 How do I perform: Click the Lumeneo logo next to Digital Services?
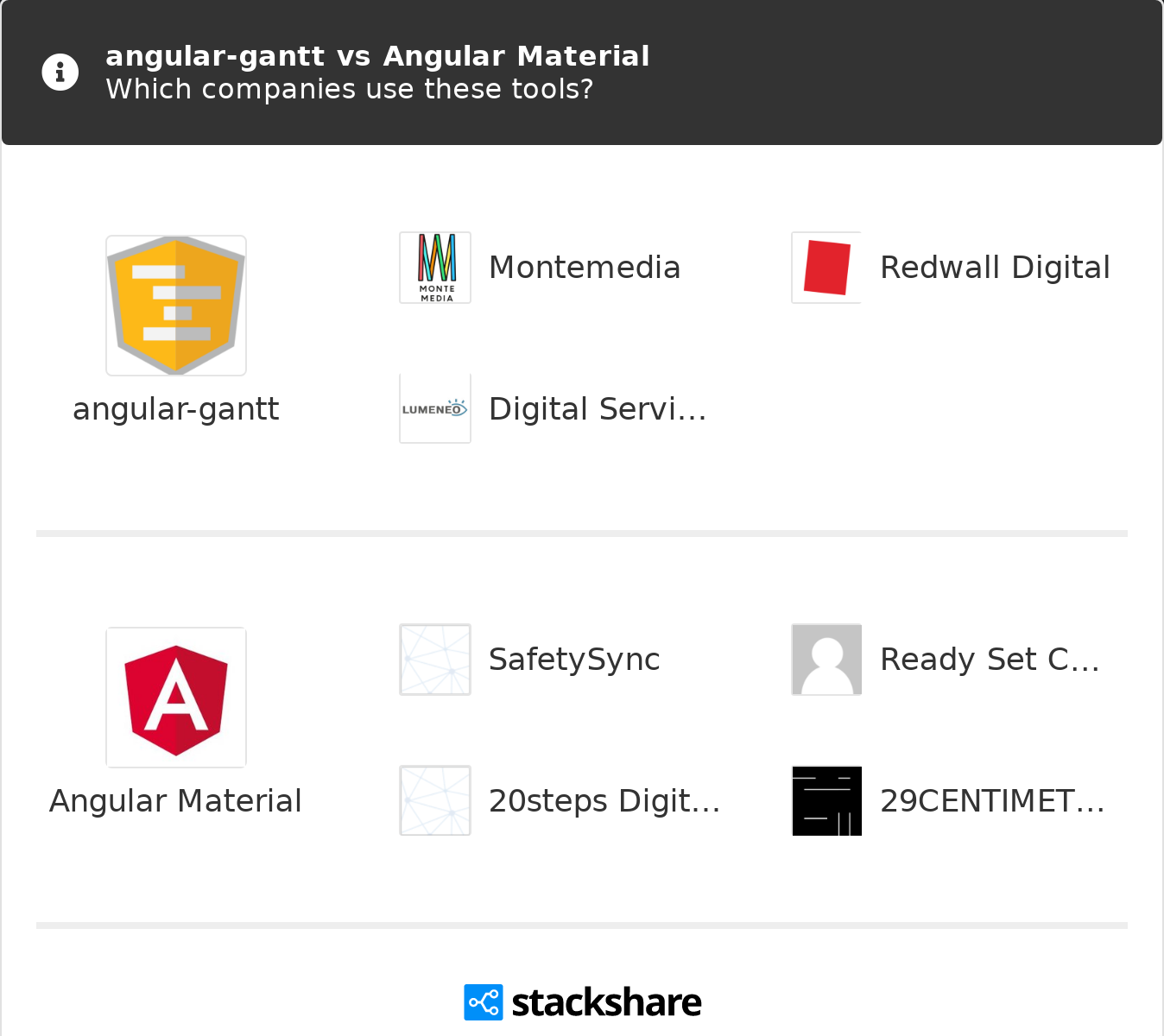(434, 408)
